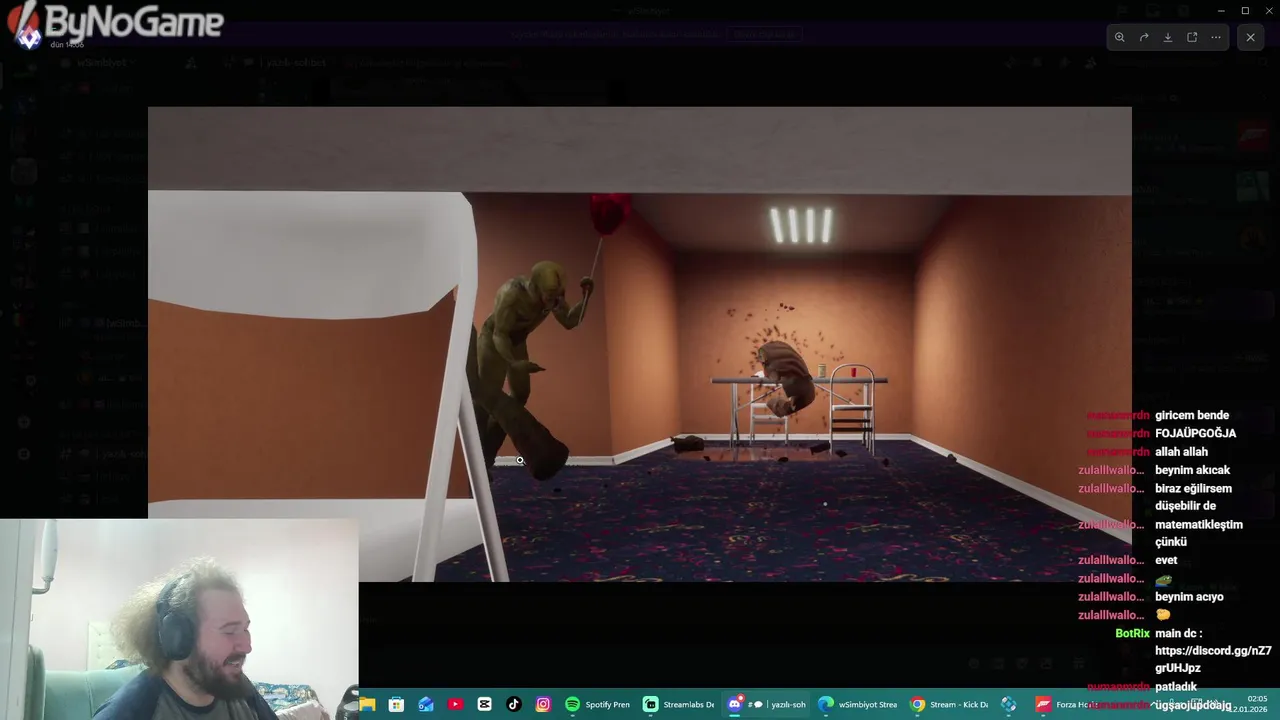1280x720 pixels.
Task: Maximize the Discord window
Action: tap(1245, 10)
